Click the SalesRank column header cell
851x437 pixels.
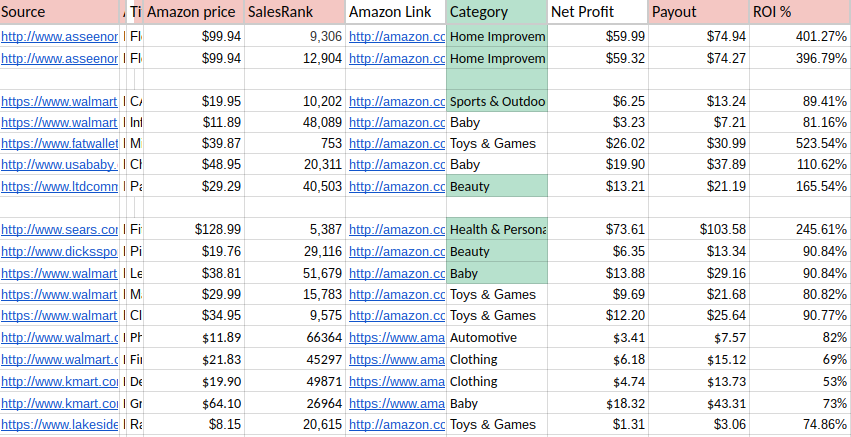coord(295,13)
